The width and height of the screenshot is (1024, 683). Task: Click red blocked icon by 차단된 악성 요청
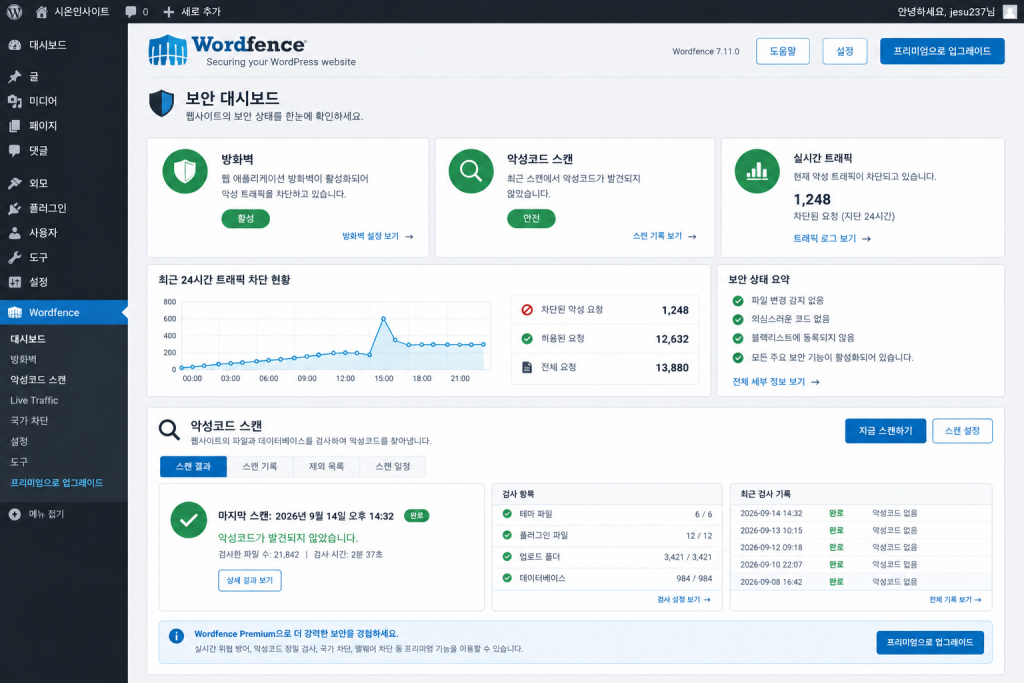pyautogui.click(x=527, y=310)
